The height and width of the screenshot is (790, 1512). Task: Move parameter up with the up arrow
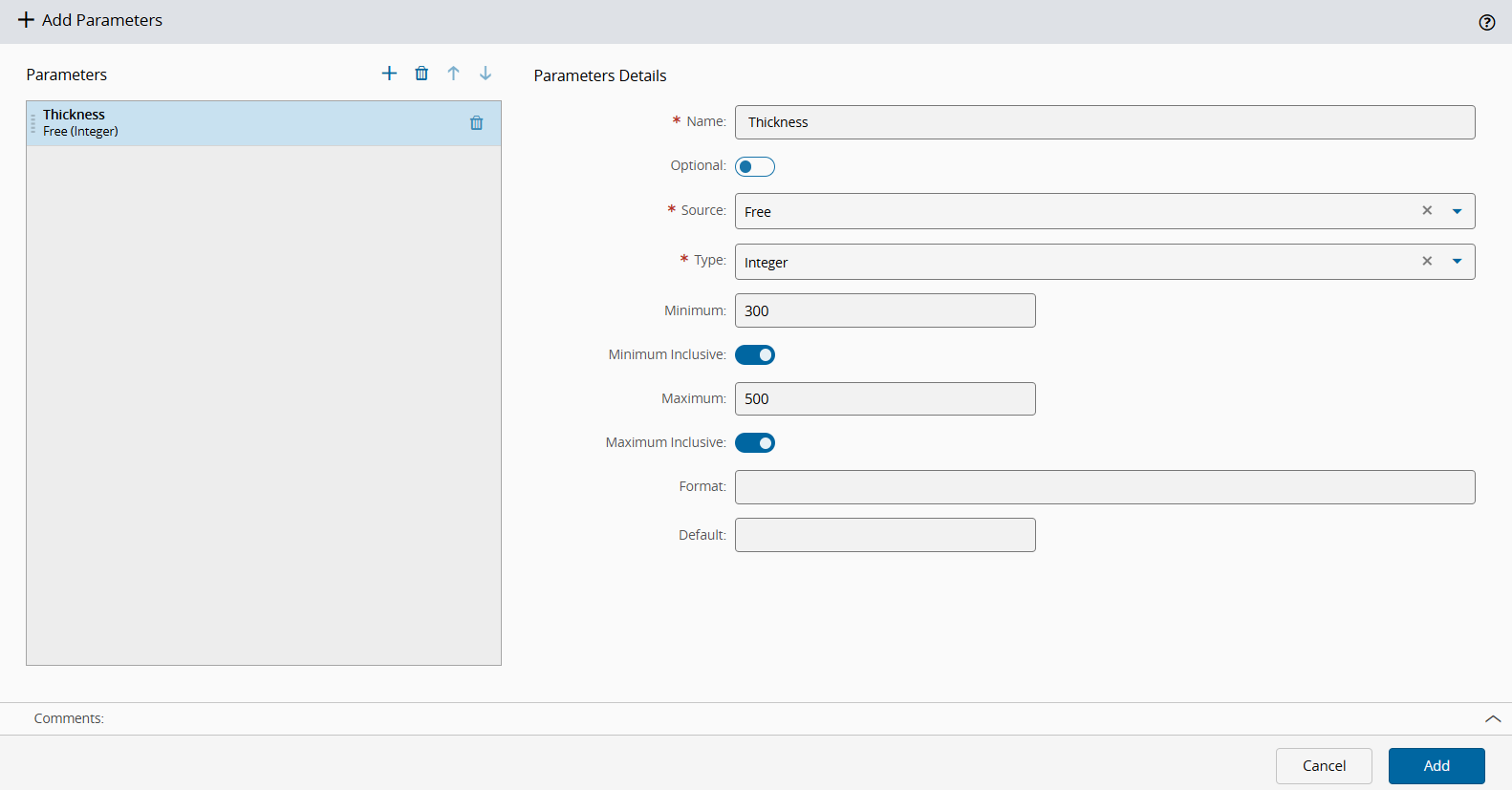454,74
